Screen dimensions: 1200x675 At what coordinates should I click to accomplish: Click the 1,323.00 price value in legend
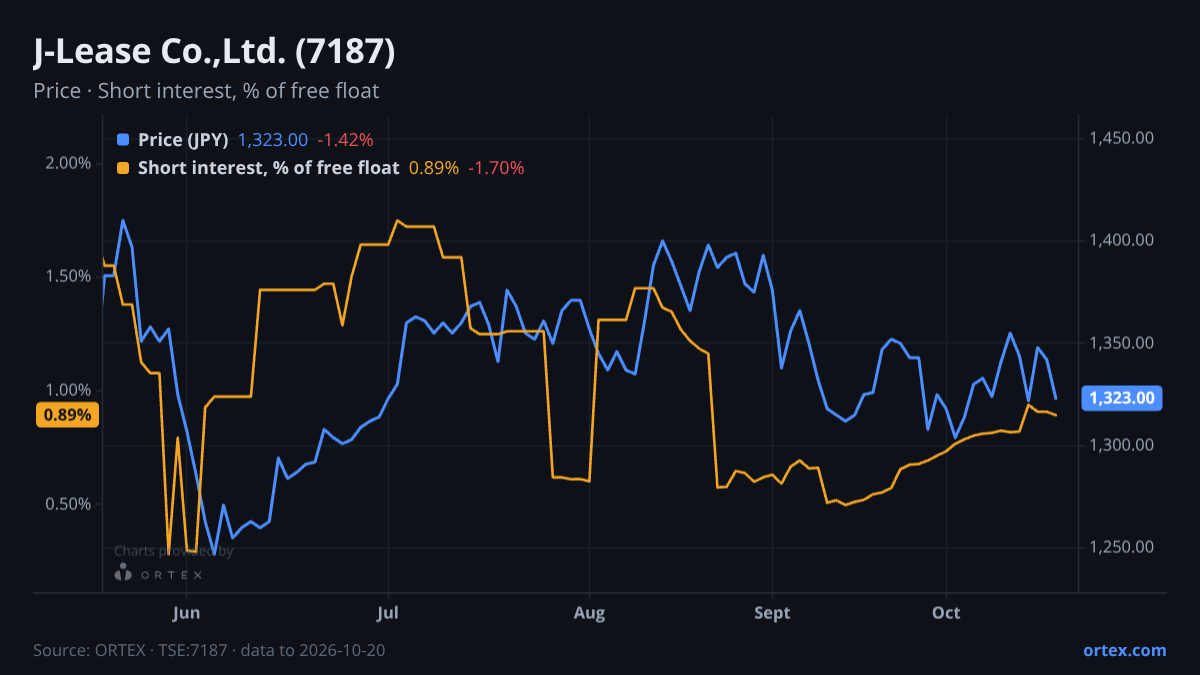tap(273, 140)
